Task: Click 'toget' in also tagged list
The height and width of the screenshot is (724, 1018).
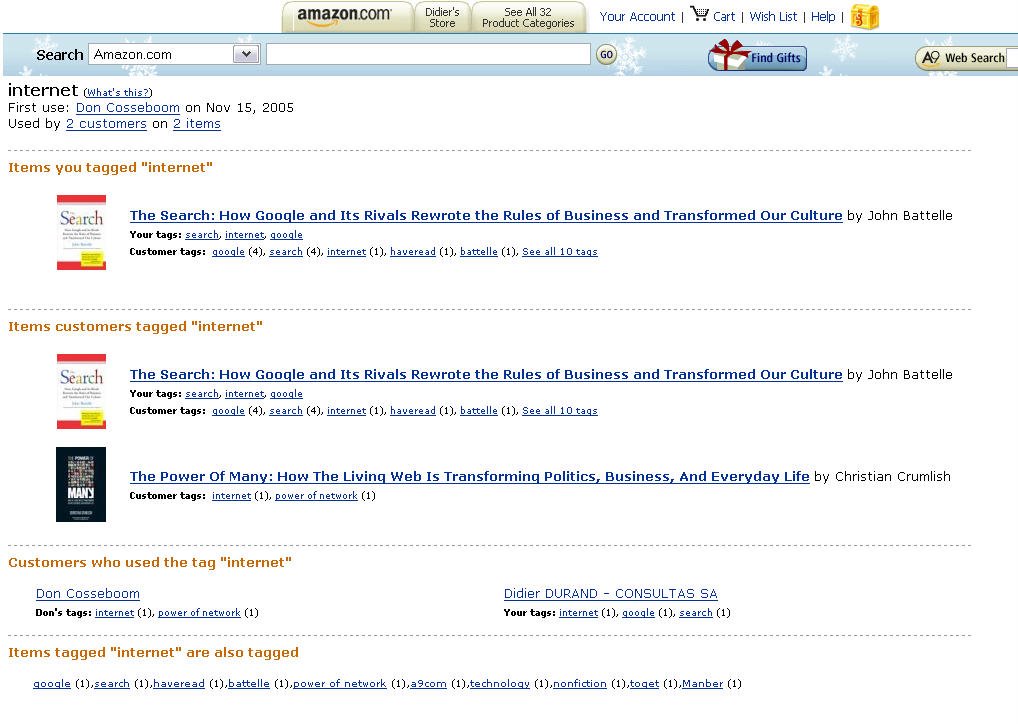Action: pos(644,683)
